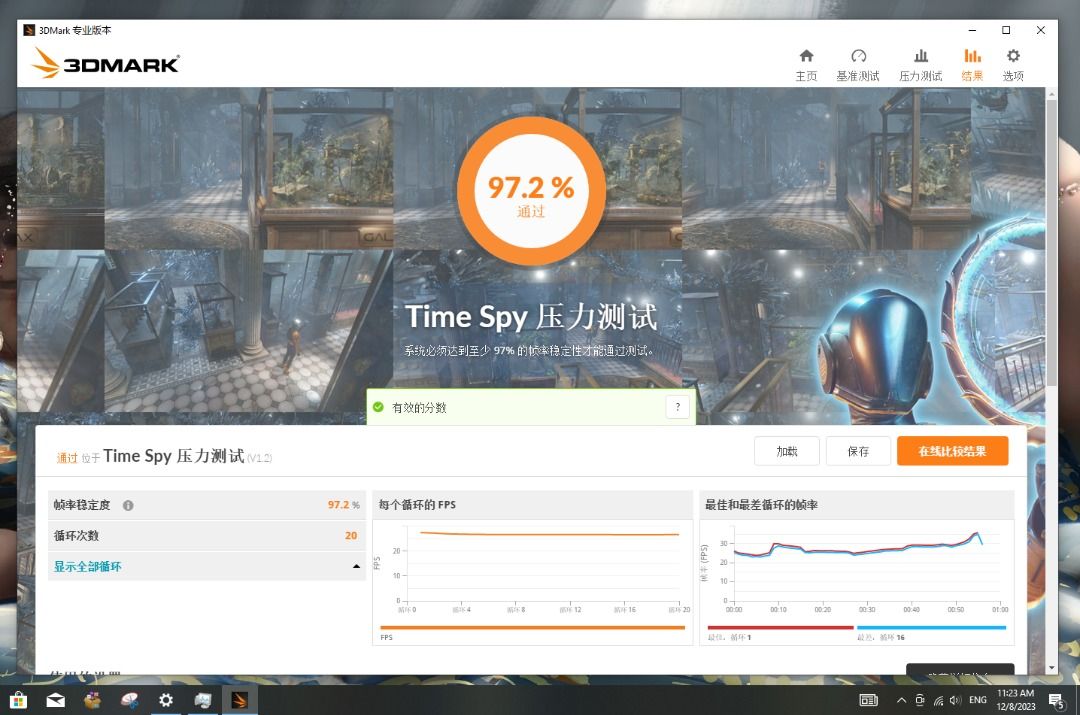The width and height of the screenshot is (1080, 715).
Task: Click the 加载 load button
Action: 787,451
